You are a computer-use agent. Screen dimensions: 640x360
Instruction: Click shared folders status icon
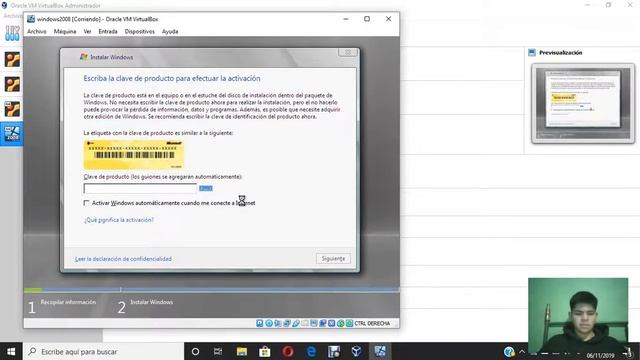(305, 323)
